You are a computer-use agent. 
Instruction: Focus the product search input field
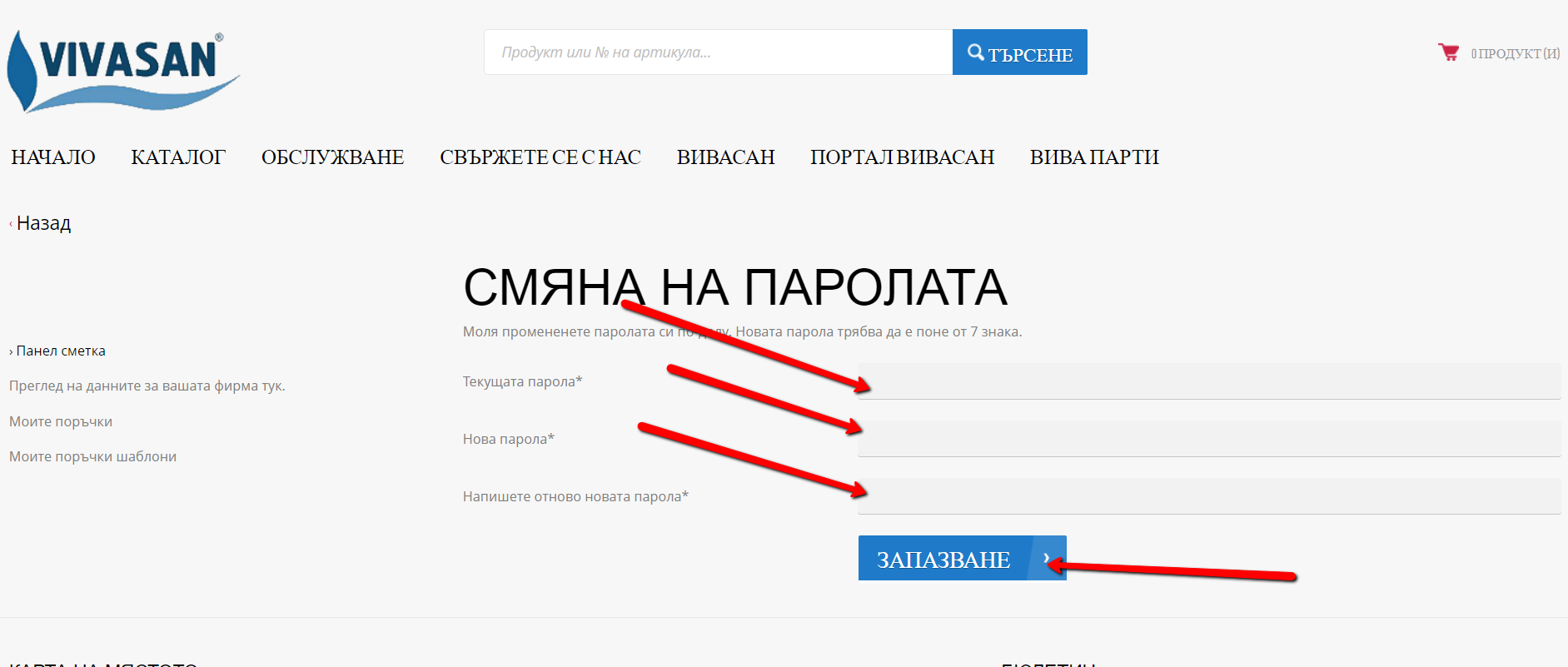click(x=718, y=52)
